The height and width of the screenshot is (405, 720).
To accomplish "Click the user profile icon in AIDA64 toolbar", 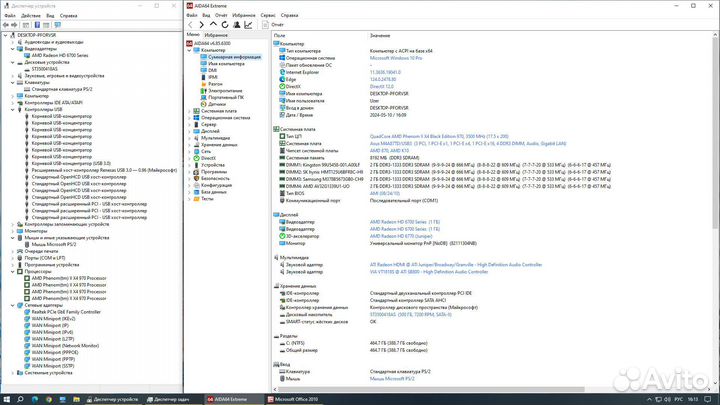I will pos(236,26).
